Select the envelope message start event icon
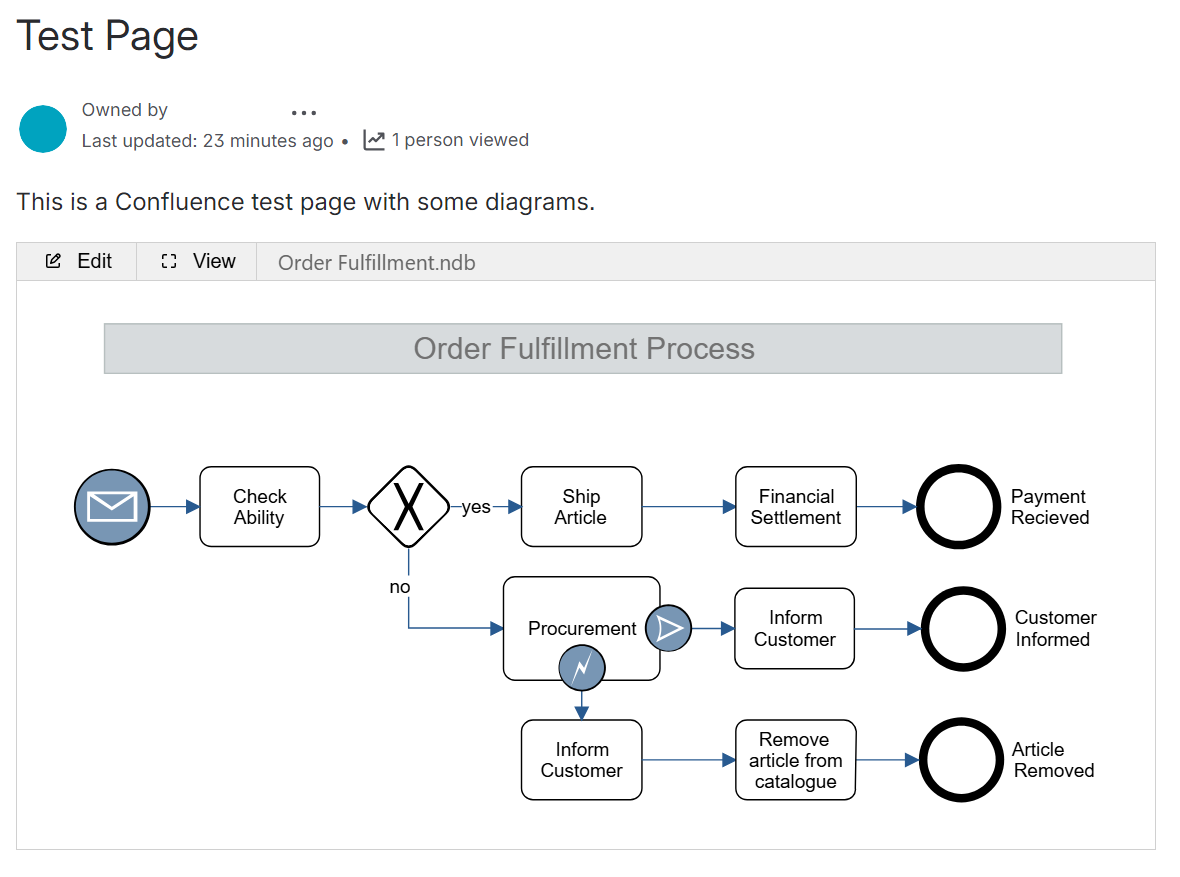The image size is (1180, 877). 111,507
